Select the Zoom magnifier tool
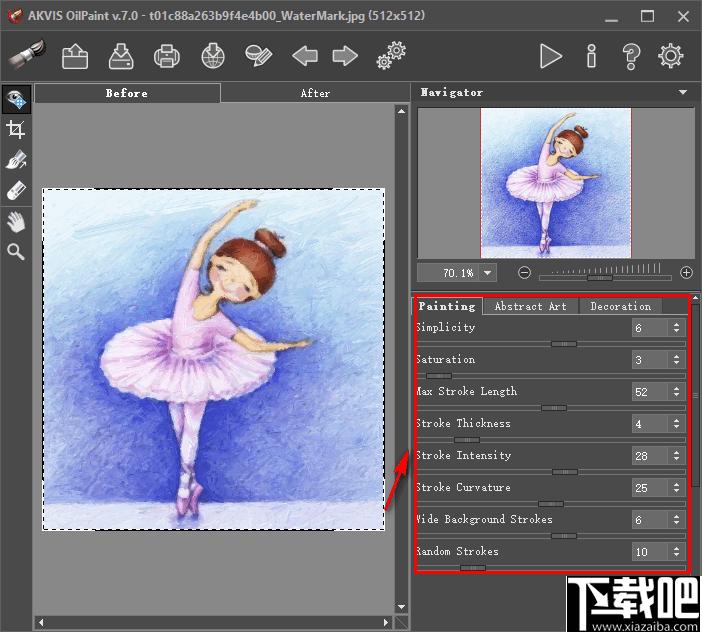Screen dimensions: 702x632 pyautogui.click(x=16, y=252)
